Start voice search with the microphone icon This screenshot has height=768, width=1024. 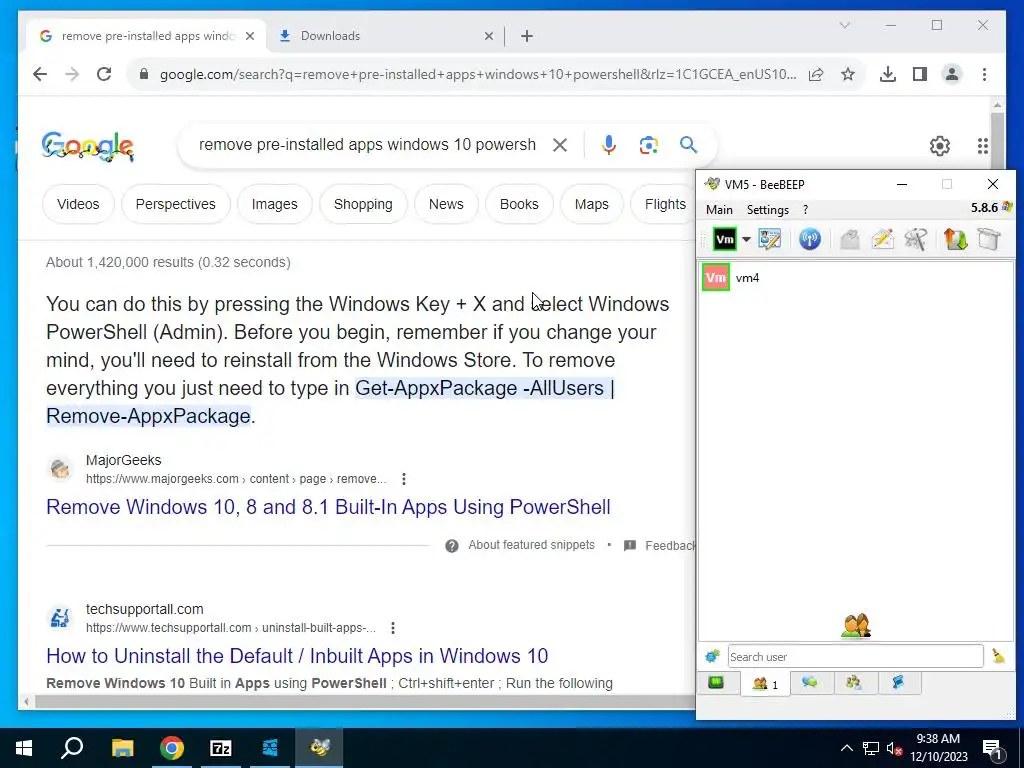point(609,145)
